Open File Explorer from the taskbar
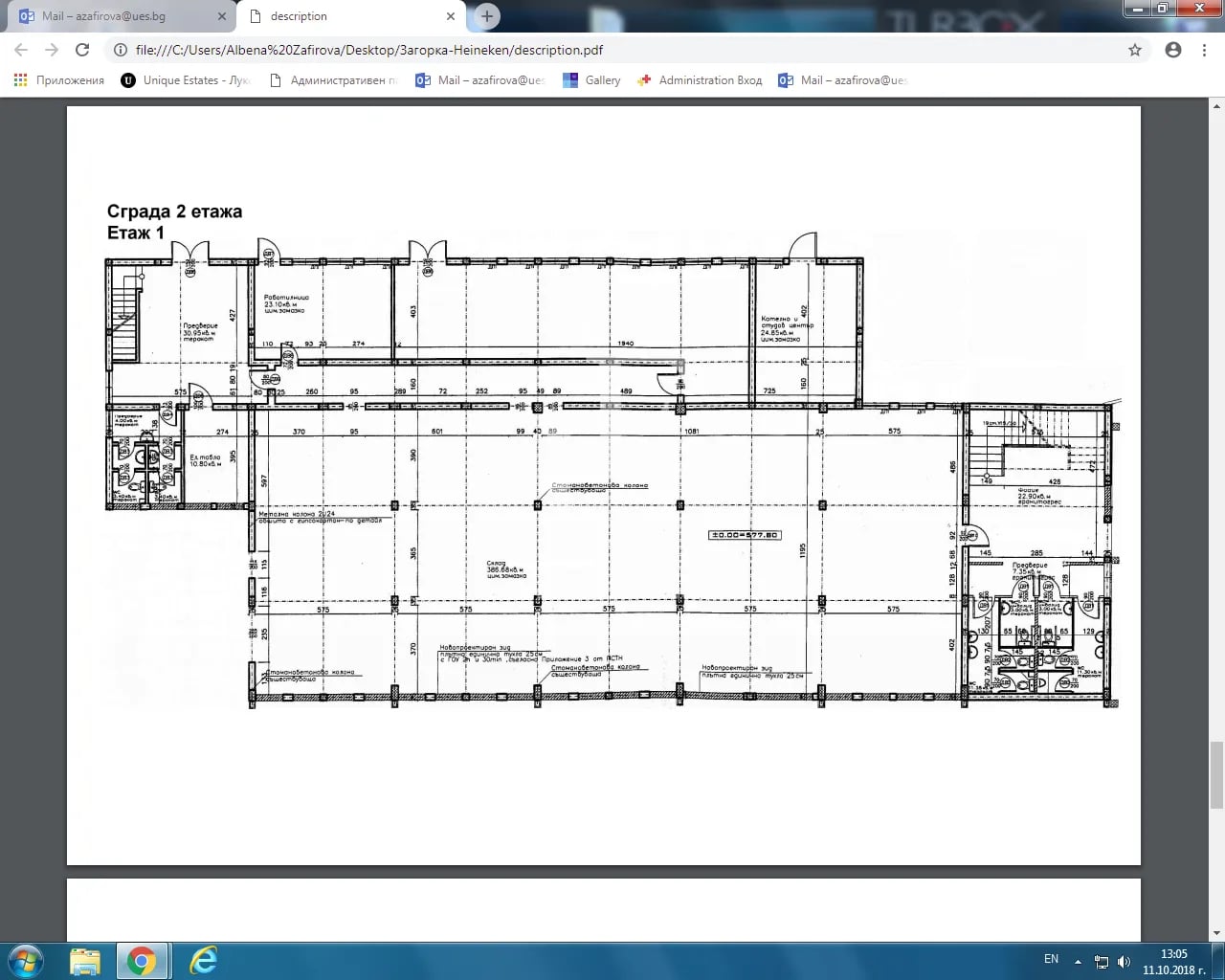 pyautogui.click(x=85, y=961)
